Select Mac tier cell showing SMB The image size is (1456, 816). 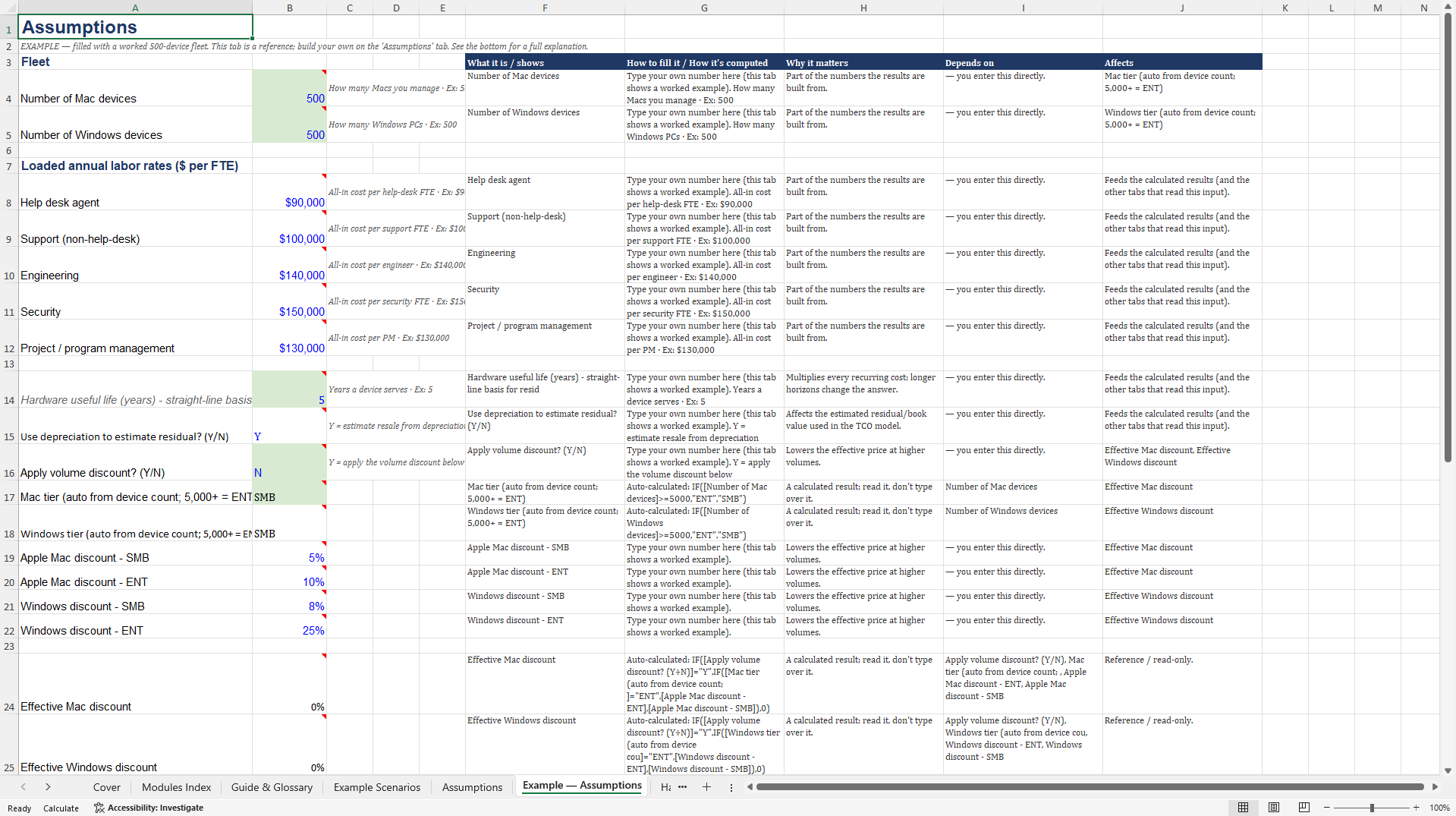click(x=289, y=493)
